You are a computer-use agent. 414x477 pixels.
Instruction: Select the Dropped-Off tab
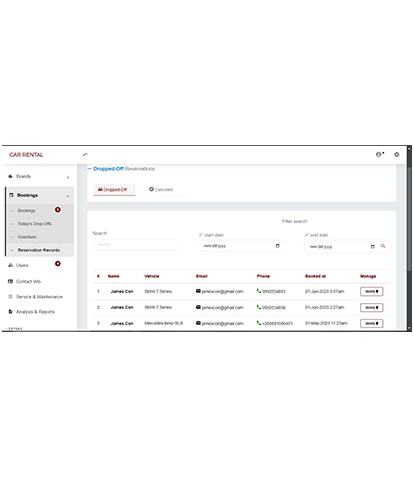point(112,189)
